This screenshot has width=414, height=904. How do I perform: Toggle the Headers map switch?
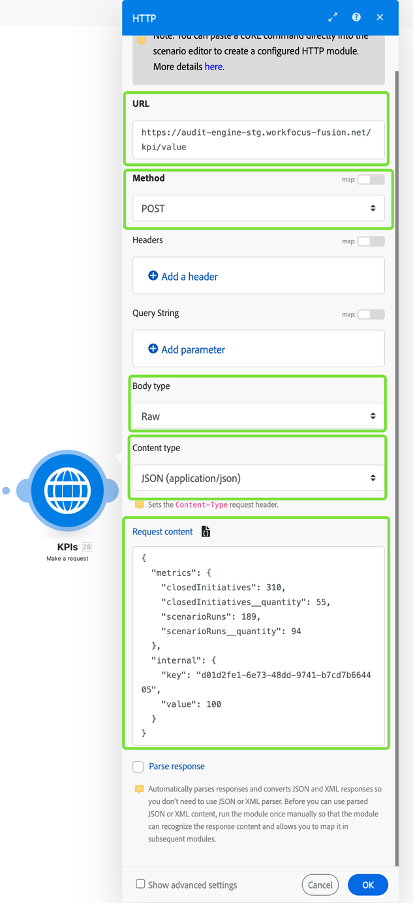[371, 241]
